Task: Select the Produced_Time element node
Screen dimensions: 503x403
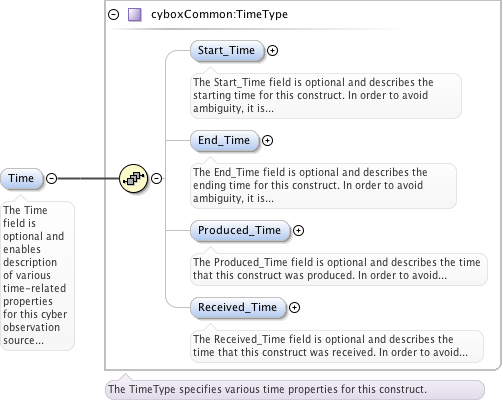Action: tap(240, 230)
